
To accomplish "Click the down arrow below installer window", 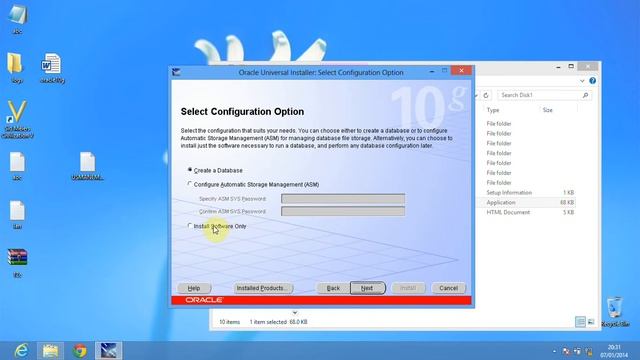I will point(295,313).
